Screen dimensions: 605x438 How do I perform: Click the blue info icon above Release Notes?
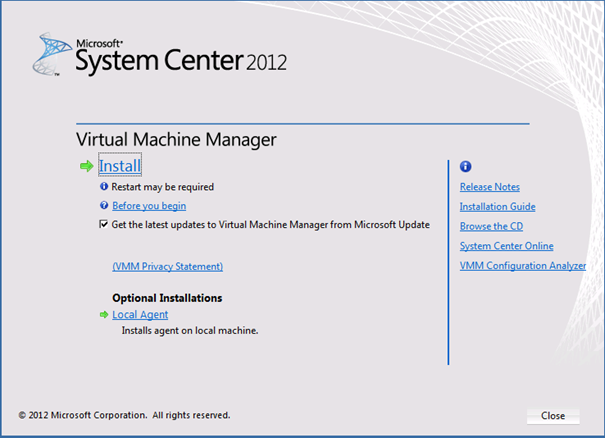click(x=465, y=166)
